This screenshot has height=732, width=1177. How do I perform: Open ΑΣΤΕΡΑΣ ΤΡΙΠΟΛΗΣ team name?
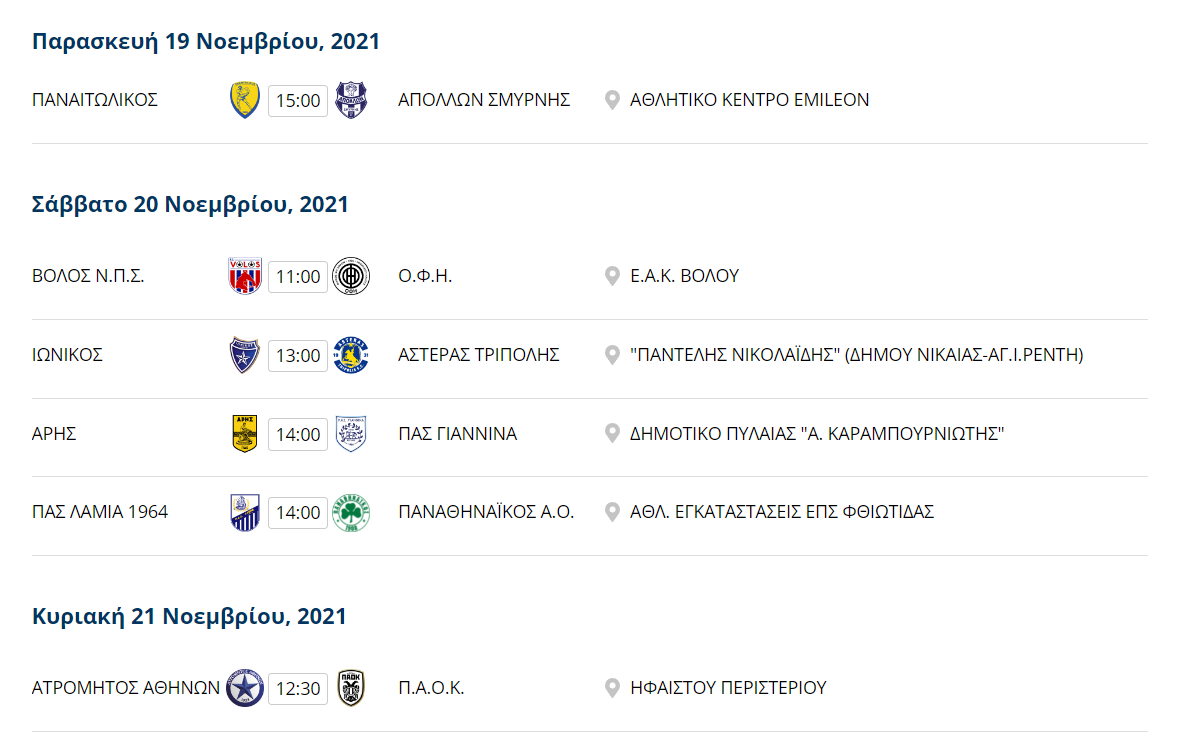pyautogui.click(x=479, y=354)
